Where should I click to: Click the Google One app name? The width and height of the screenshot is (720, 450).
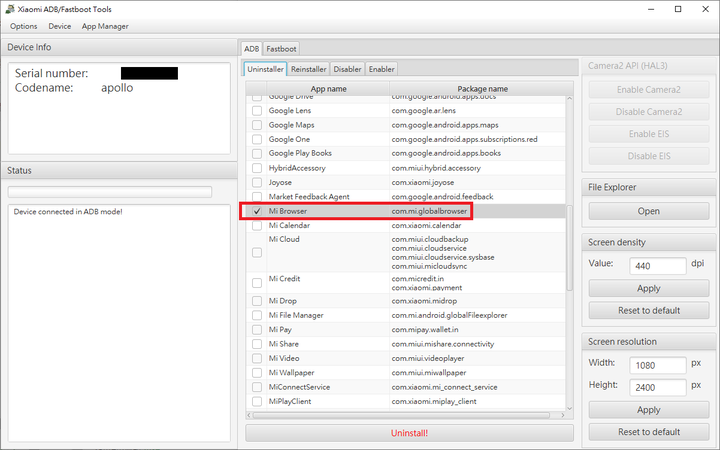pyautogui.click(x=289, y=139)
